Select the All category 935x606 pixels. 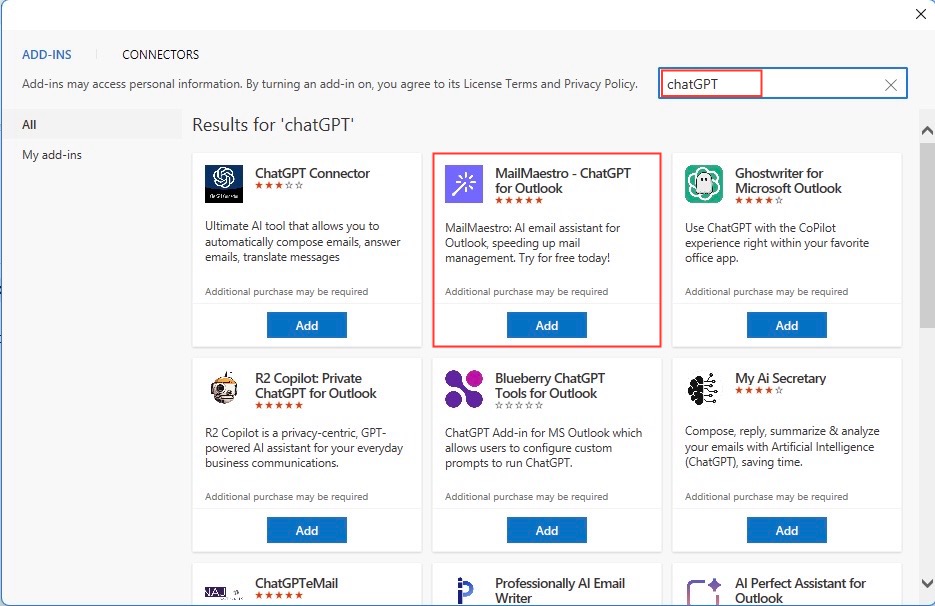click(x=92, y=125)
